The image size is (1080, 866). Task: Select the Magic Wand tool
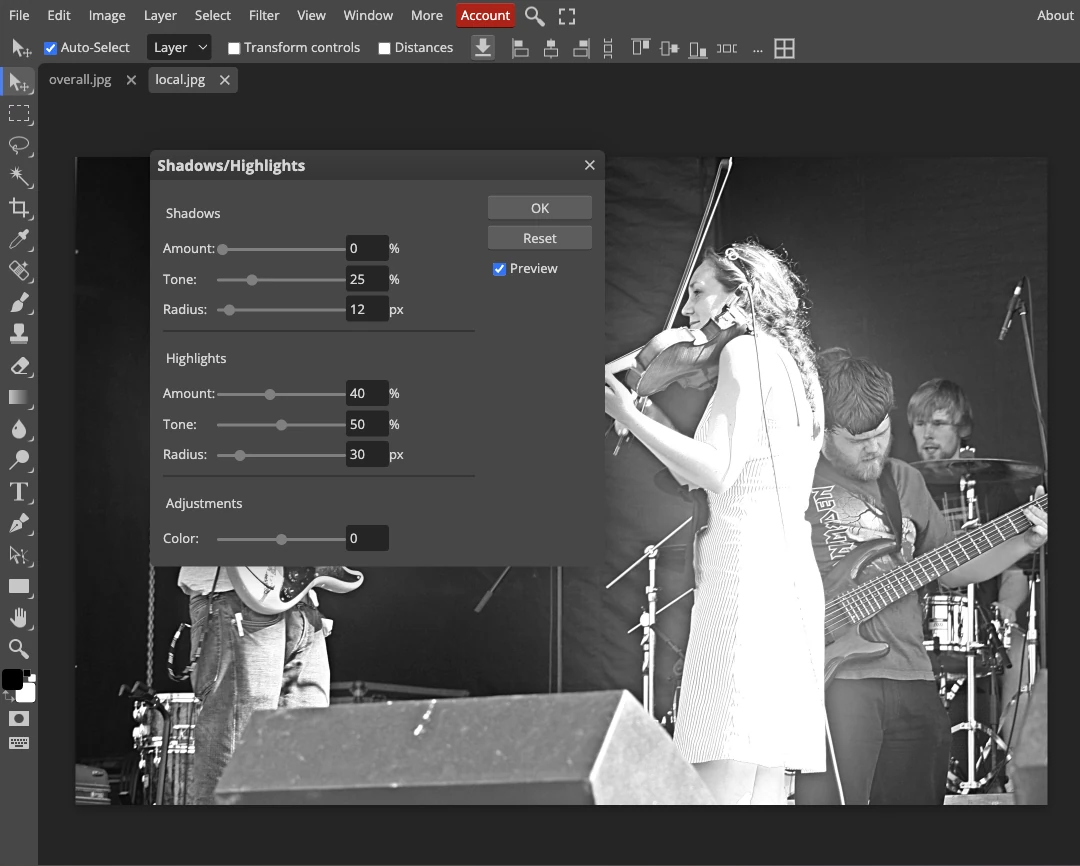(x=19, y=177)
